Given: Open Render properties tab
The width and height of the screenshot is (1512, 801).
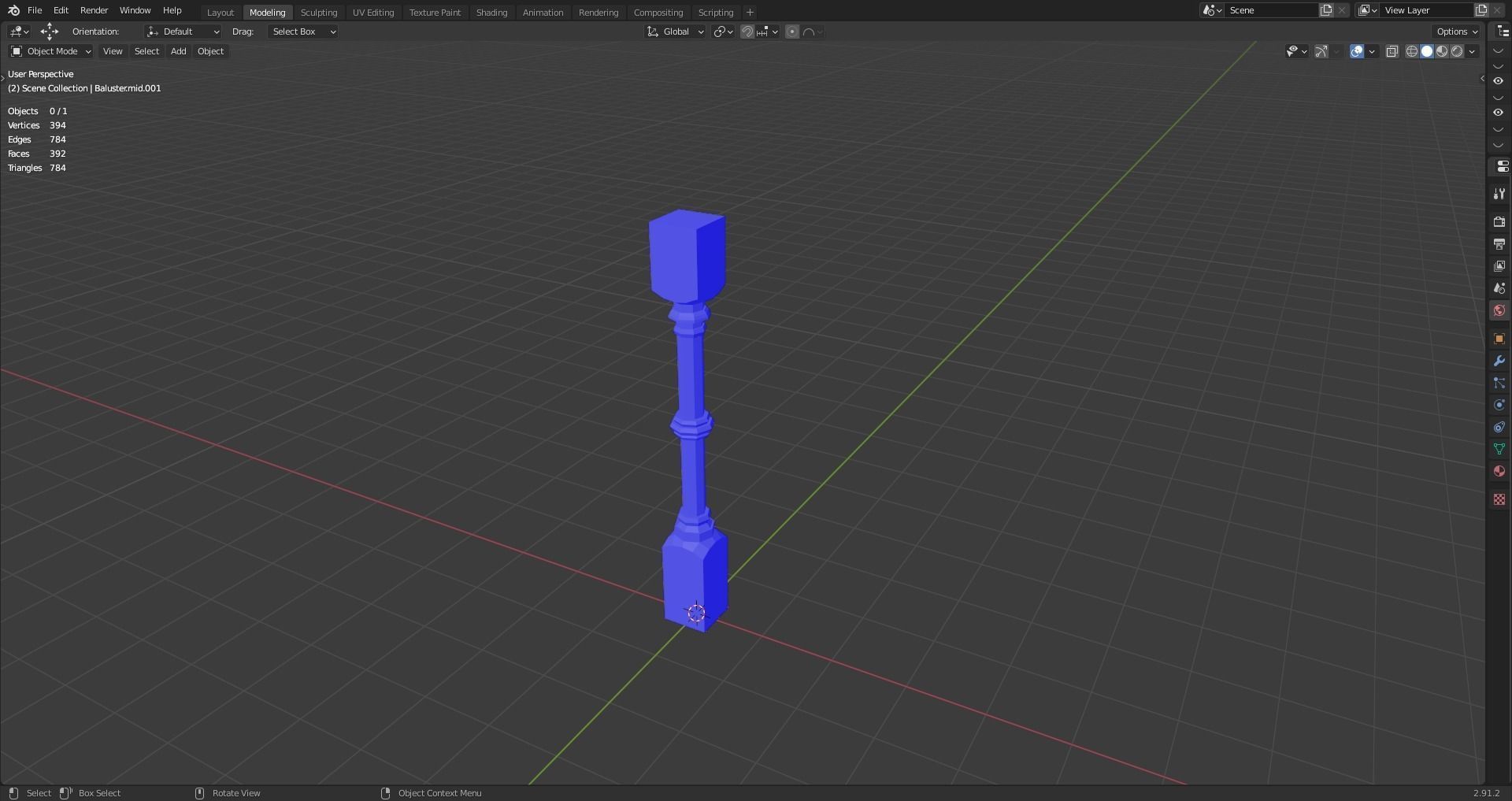Looking at the screenshot, I should click(x=1499, y=222).
